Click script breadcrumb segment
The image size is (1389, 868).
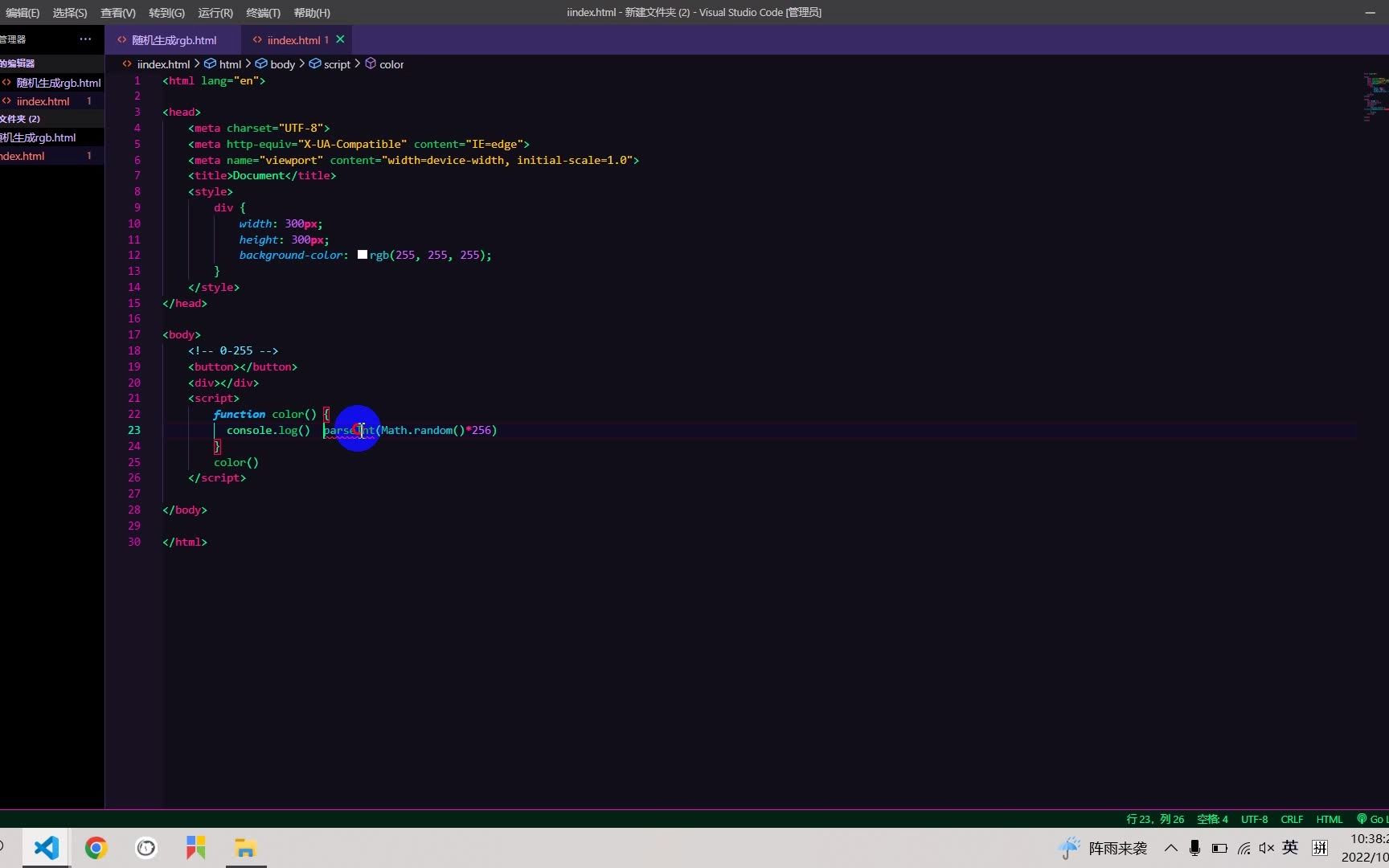(x=337, y=64)
